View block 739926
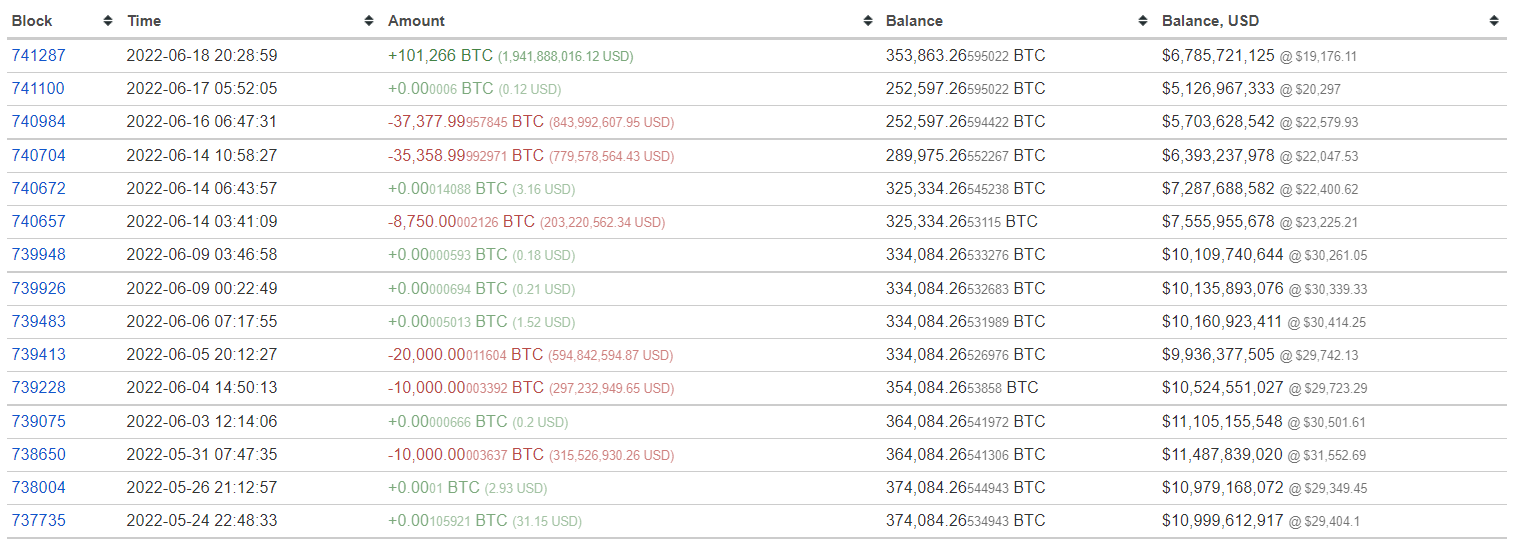The width and height of the screenshot is (1516, 542). pyautogui.click(x=38, y=289)
